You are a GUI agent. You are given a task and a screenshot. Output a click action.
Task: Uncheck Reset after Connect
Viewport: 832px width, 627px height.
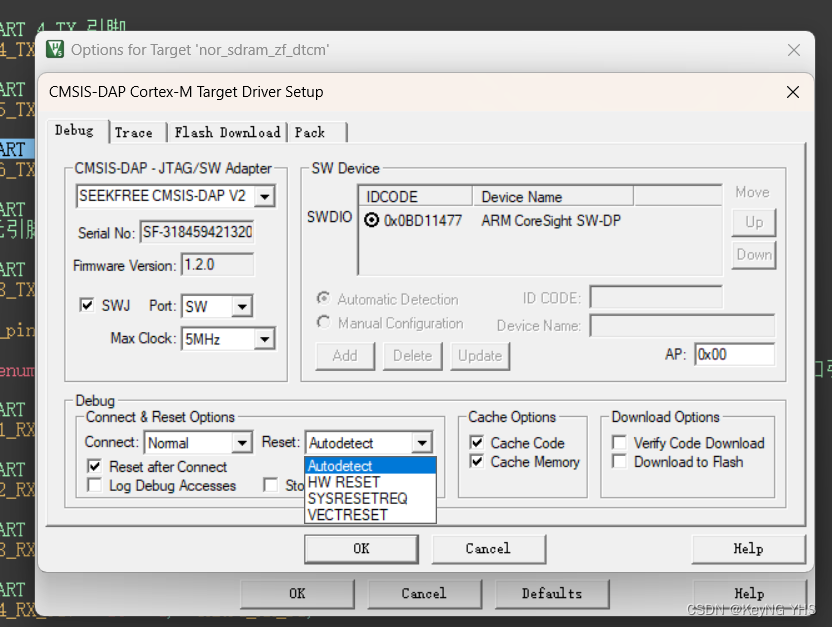tap(95, 466)
